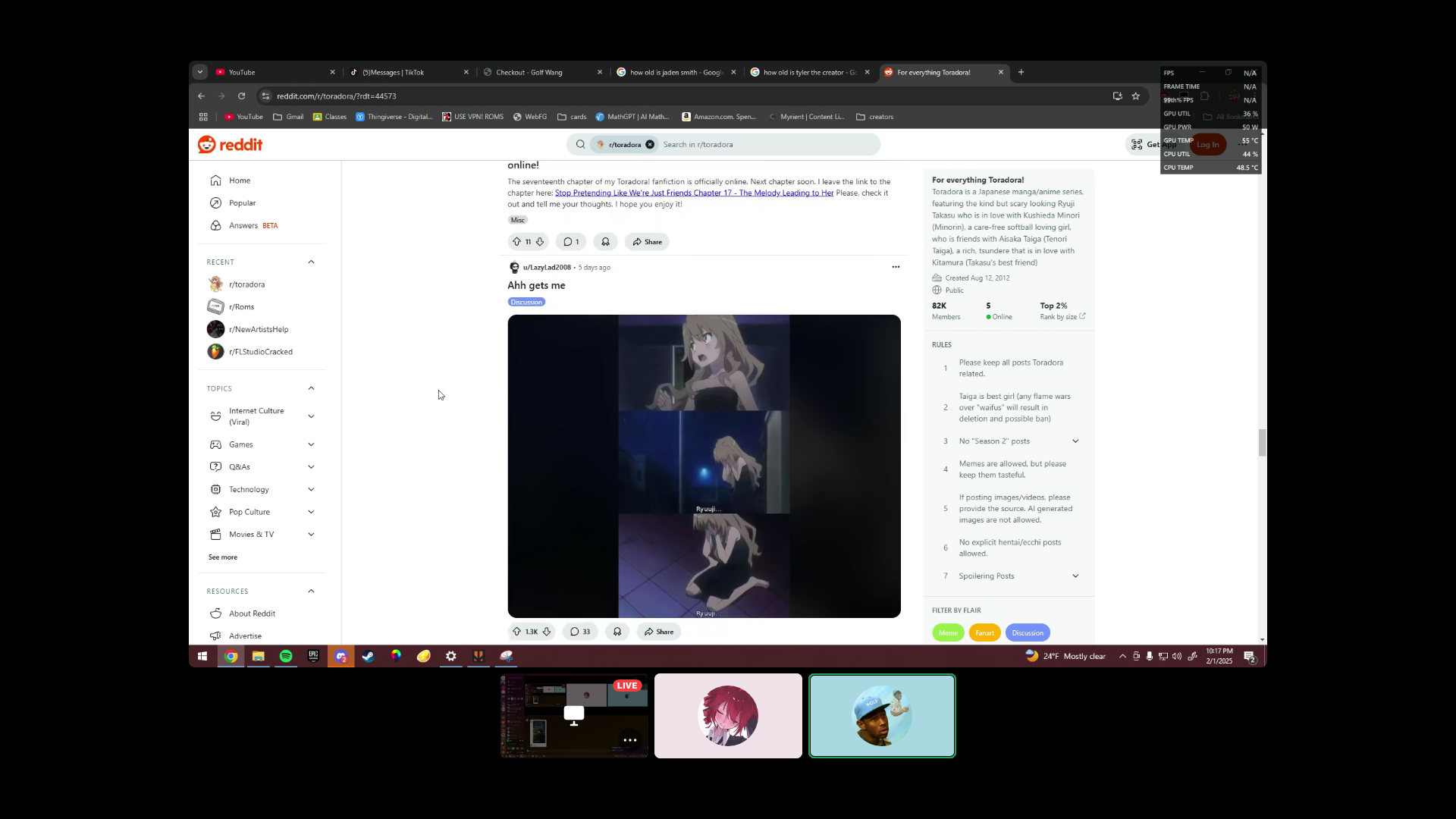Open the fanfiction chapter 17 link
Image resolution: width=1456 pixels, height=819 pixels.
(694, 193)
